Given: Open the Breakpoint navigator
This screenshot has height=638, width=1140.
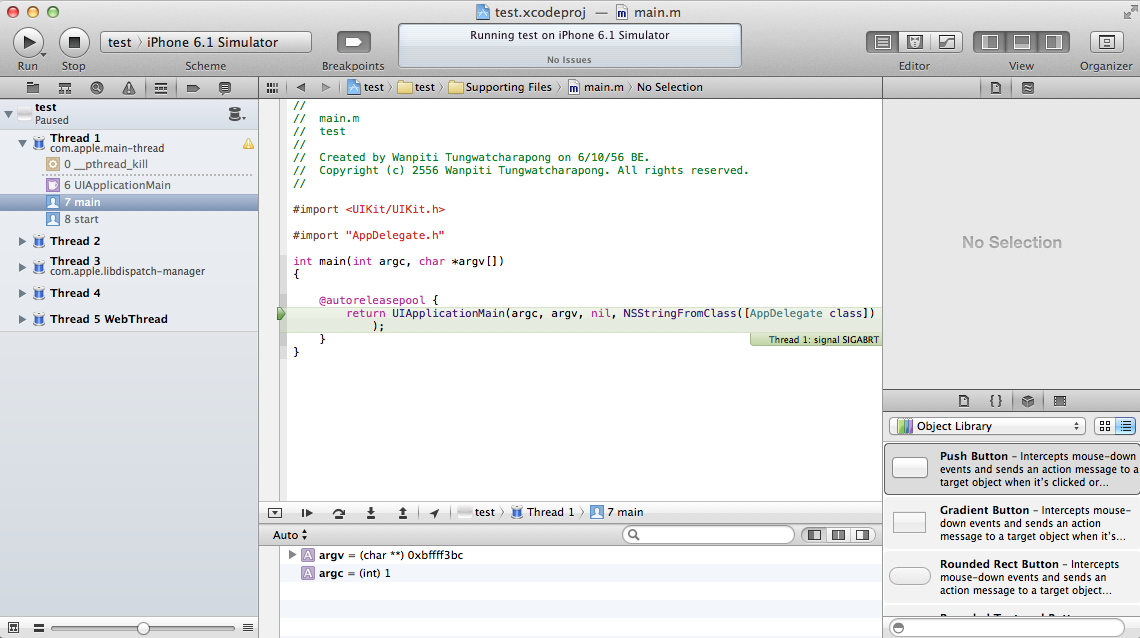Looking at the screenshot, I should point(193,87).
